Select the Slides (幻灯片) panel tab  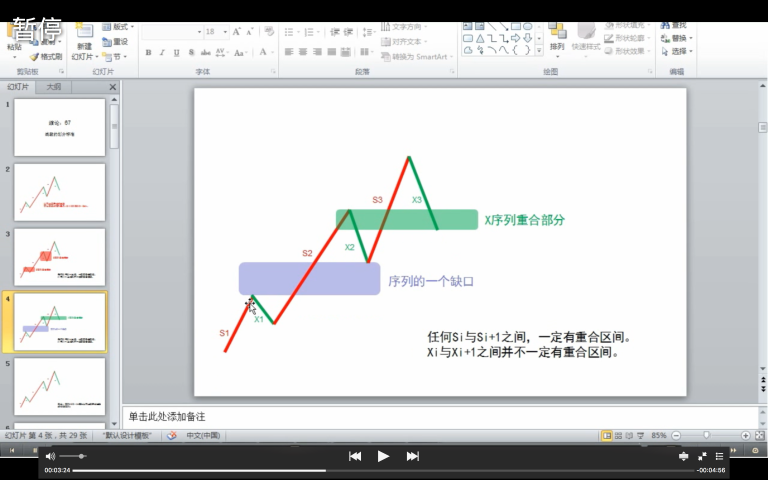(x=18, y=87)
